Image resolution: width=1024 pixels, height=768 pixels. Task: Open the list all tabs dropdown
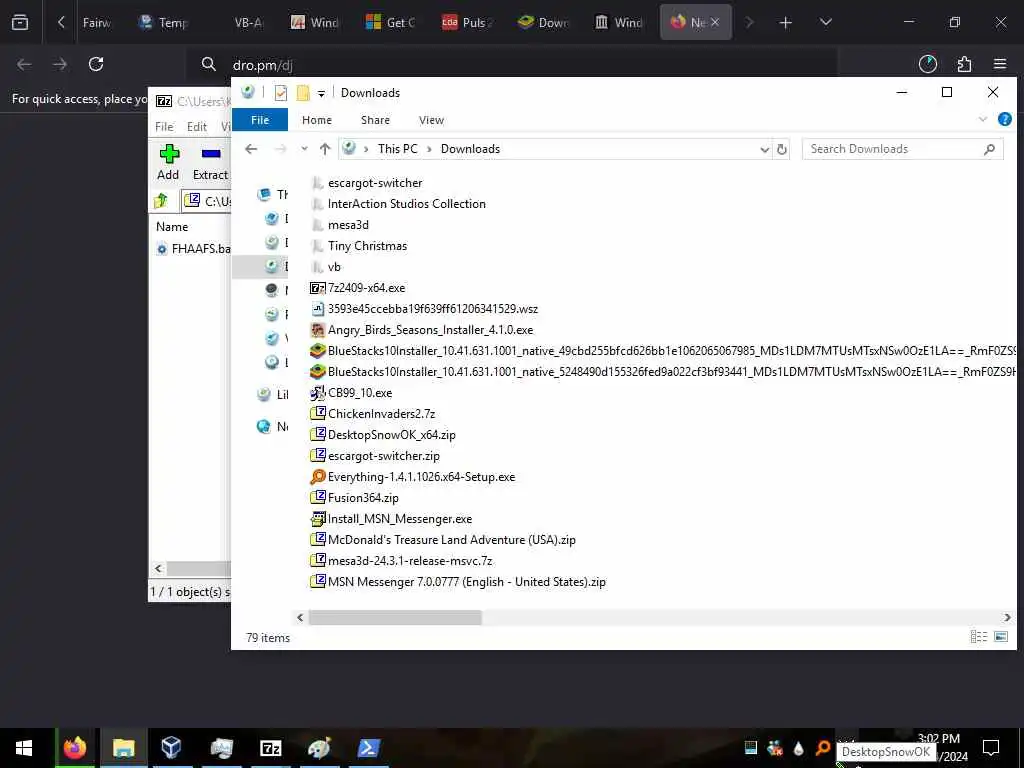(x=825, y=23)
